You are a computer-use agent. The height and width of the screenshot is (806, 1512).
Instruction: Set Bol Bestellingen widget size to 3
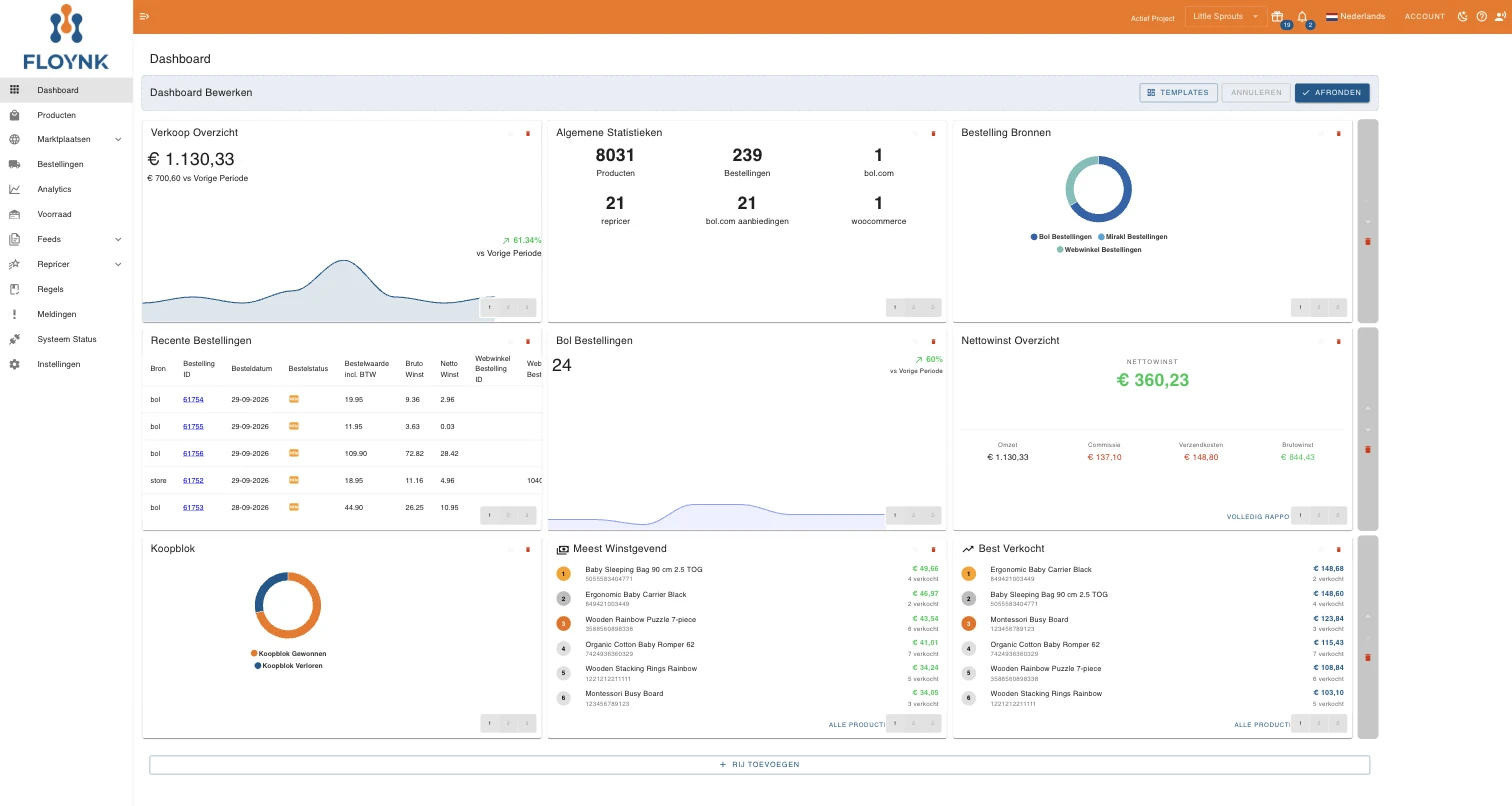click(932, 515)
